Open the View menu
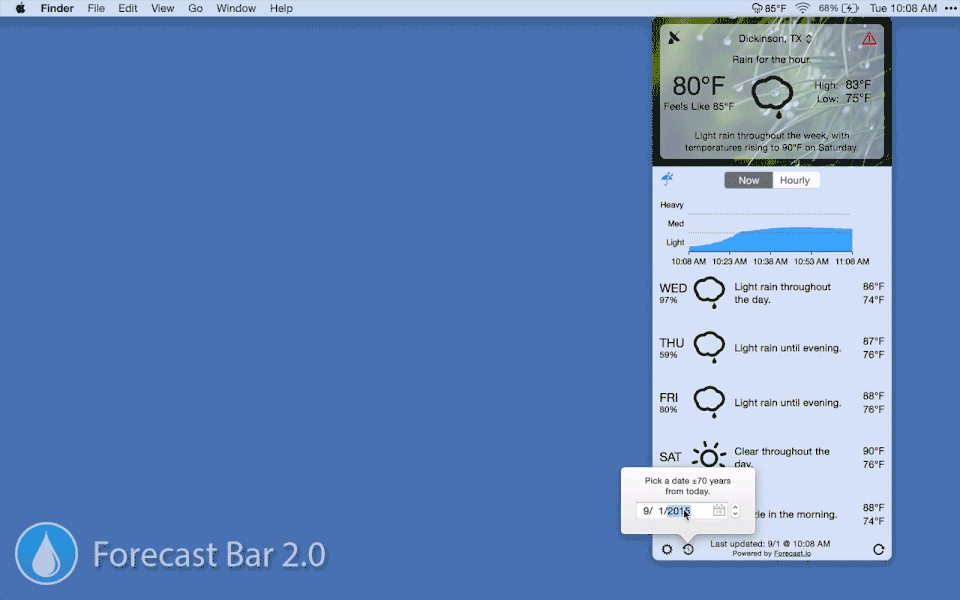The image size is (960, 600). (163, 8)
